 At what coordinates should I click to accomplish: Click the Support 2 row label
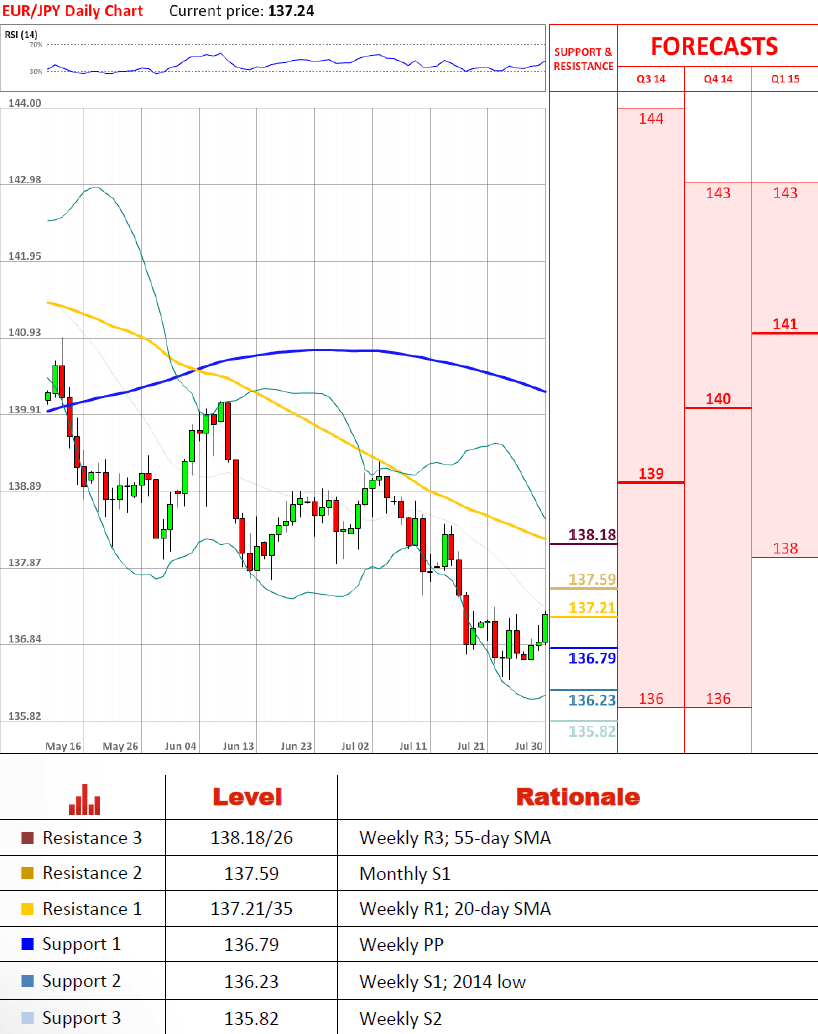[x=82, y=982]
